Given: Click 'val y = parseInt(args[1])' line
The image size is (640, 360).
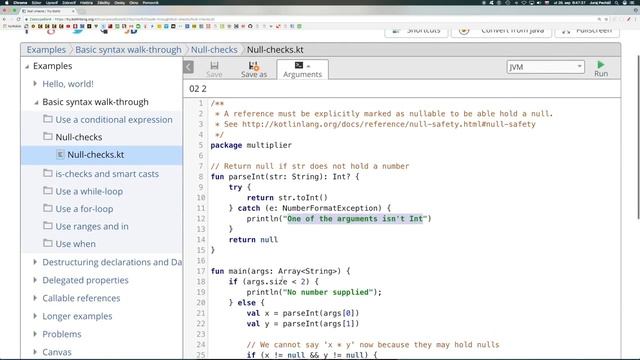Looking at the screenshot, I should pyautogui.click(x=303, y=324).
